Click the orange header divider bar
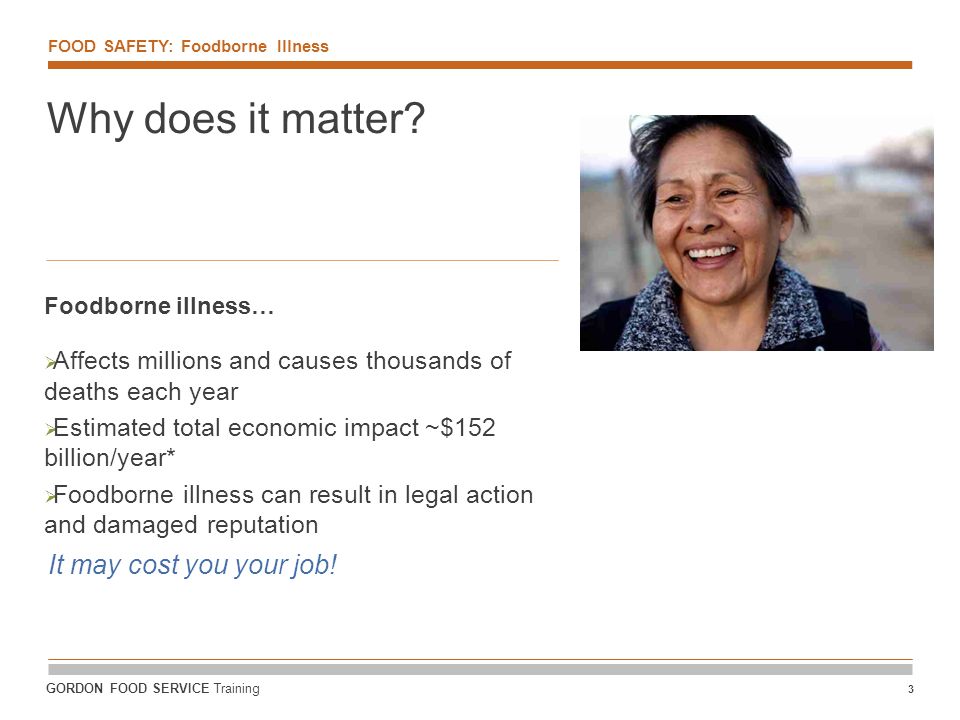Screen dimensions: 960x720 click(480, 65)
